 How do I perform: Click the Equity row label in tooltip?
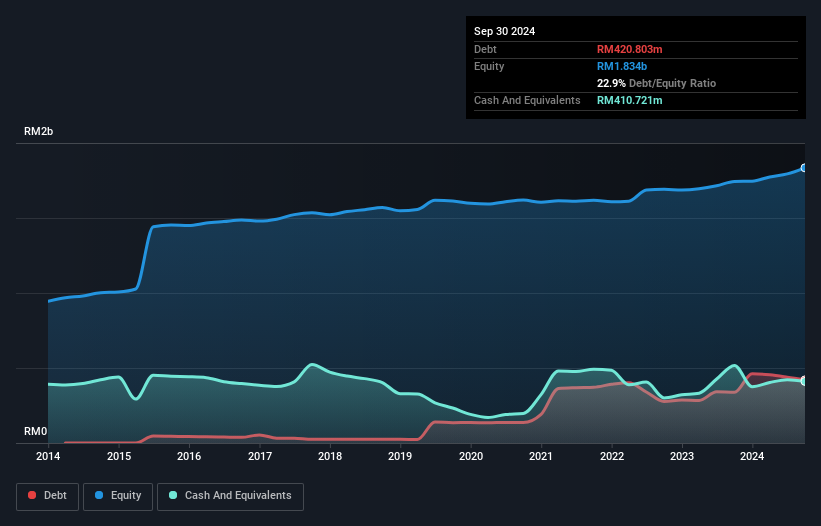click(x=489, y=66)
